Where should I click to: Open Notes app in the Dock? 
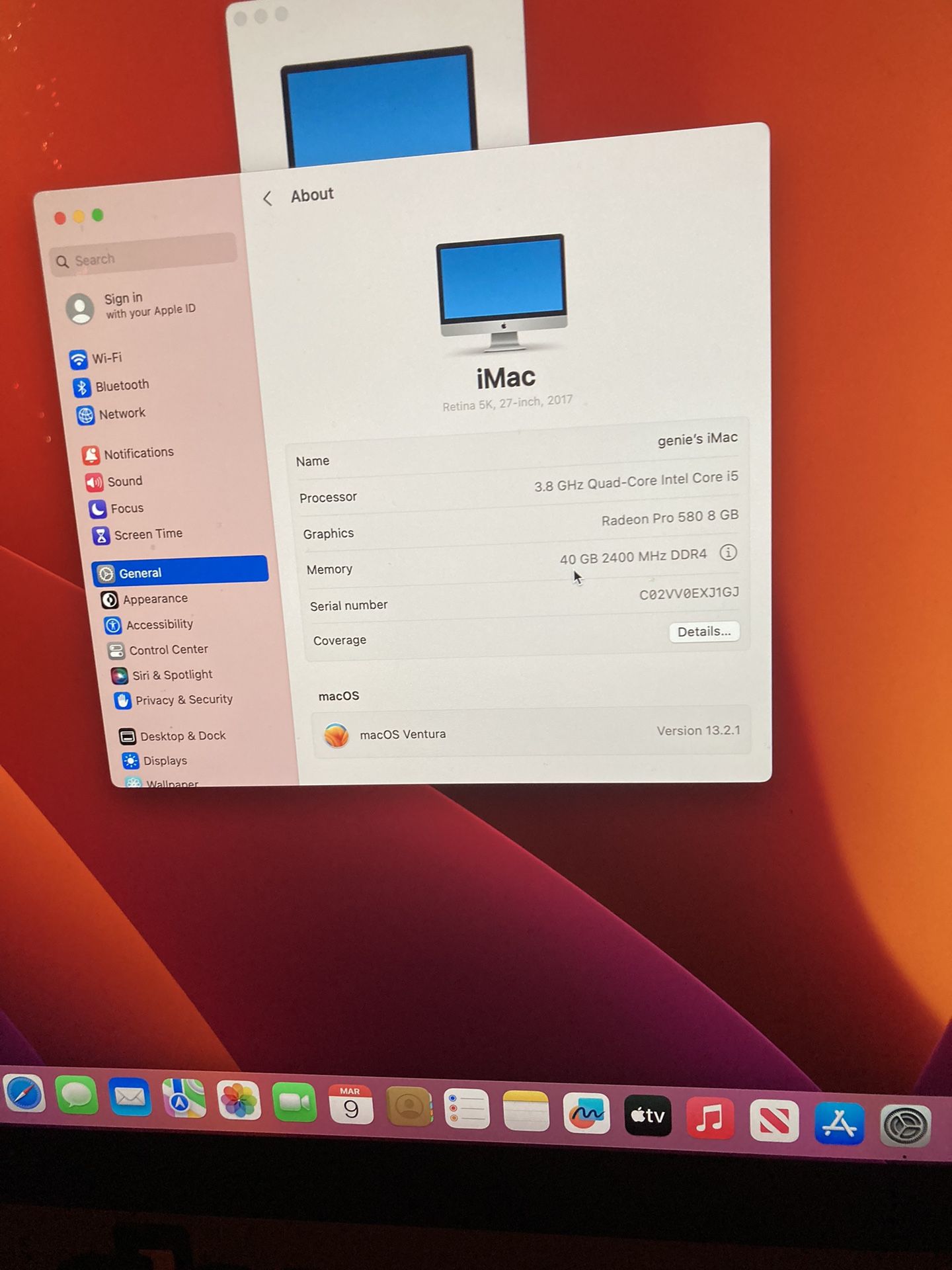[526, 1112]
